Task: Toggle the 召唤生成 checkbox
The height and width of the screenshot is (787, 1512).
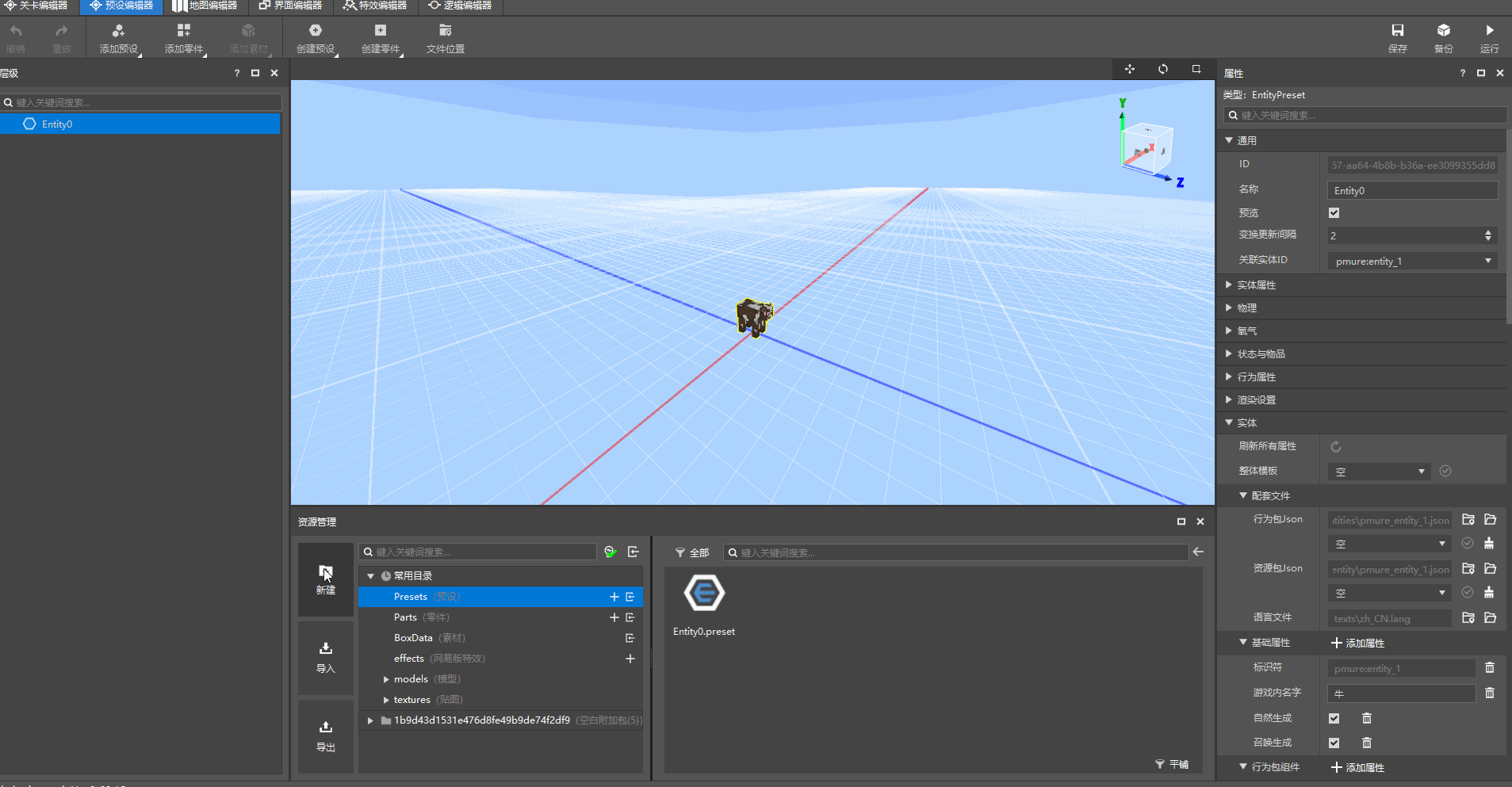Action: pos(1334,743)
